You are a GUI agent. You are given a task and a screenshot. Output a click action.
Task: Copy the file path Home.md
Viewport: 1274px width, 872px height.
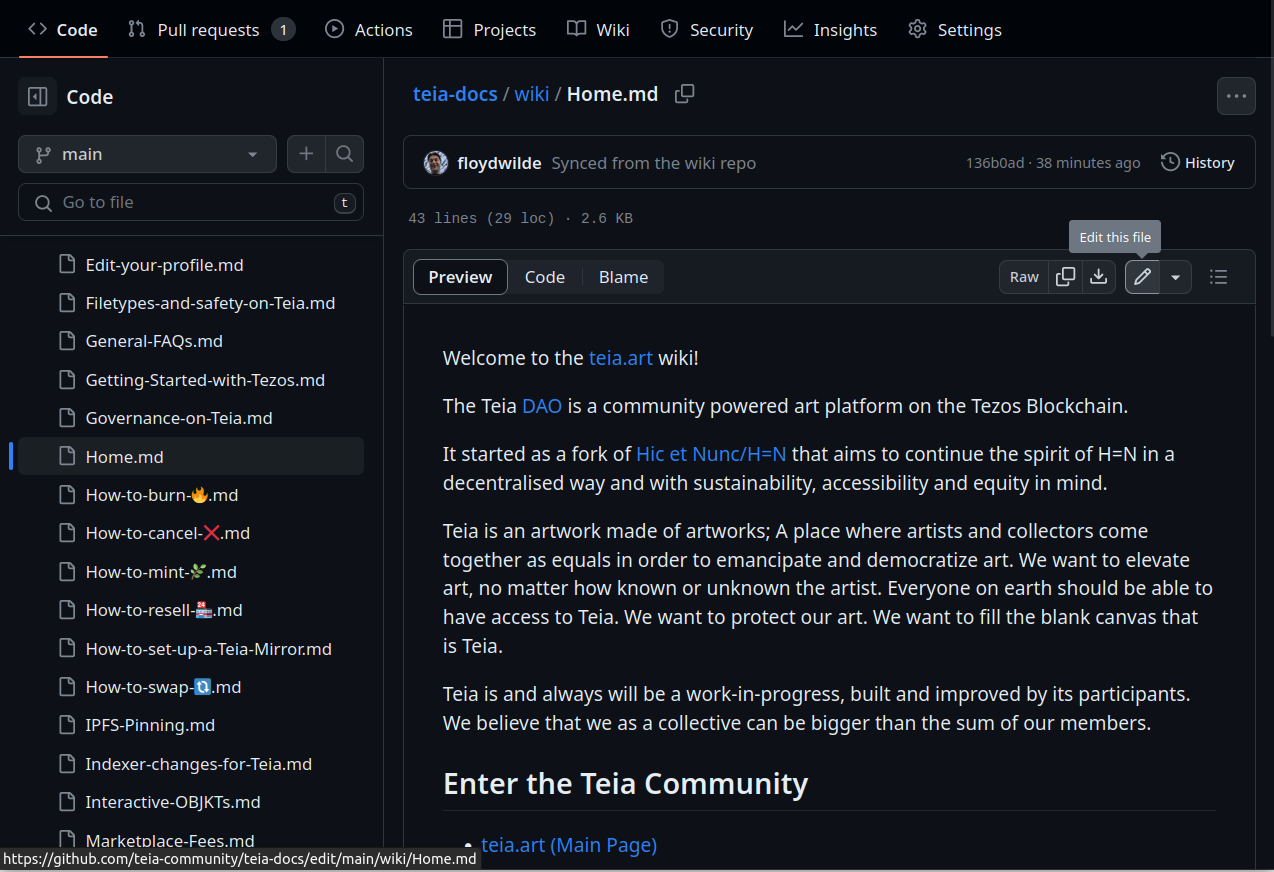685,94
